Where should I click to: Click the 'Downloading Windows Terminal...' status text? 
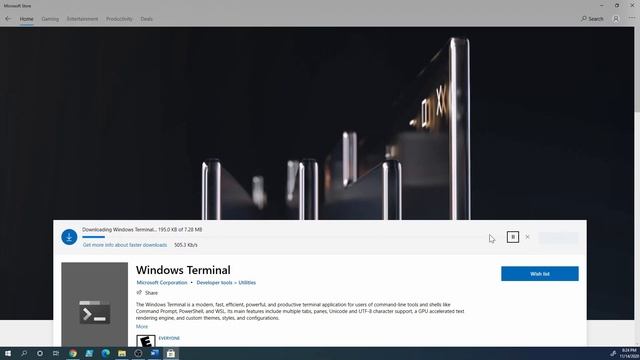142,229
